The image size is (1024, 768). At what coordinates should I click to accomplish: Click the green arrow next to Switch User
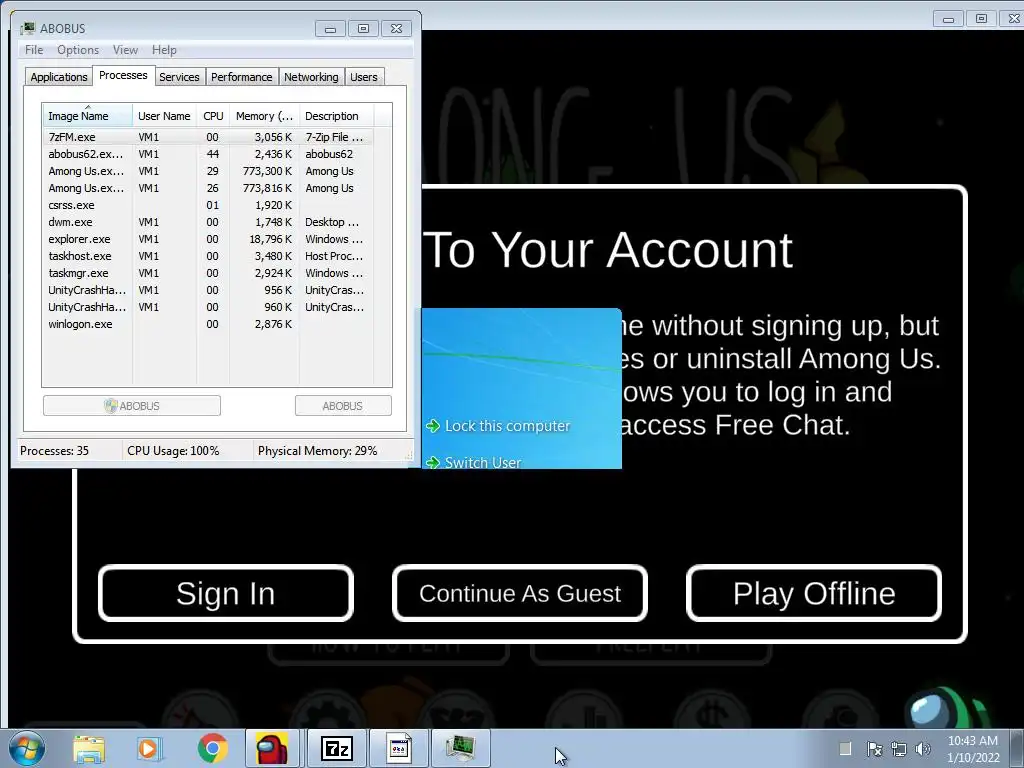point(432,462)
